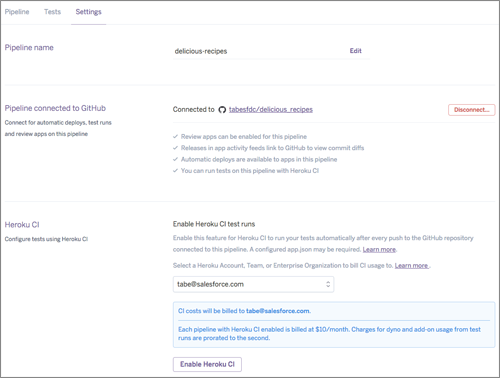Click checkmark beside run tests line
The image size is (500, 378).
[175, 170]
